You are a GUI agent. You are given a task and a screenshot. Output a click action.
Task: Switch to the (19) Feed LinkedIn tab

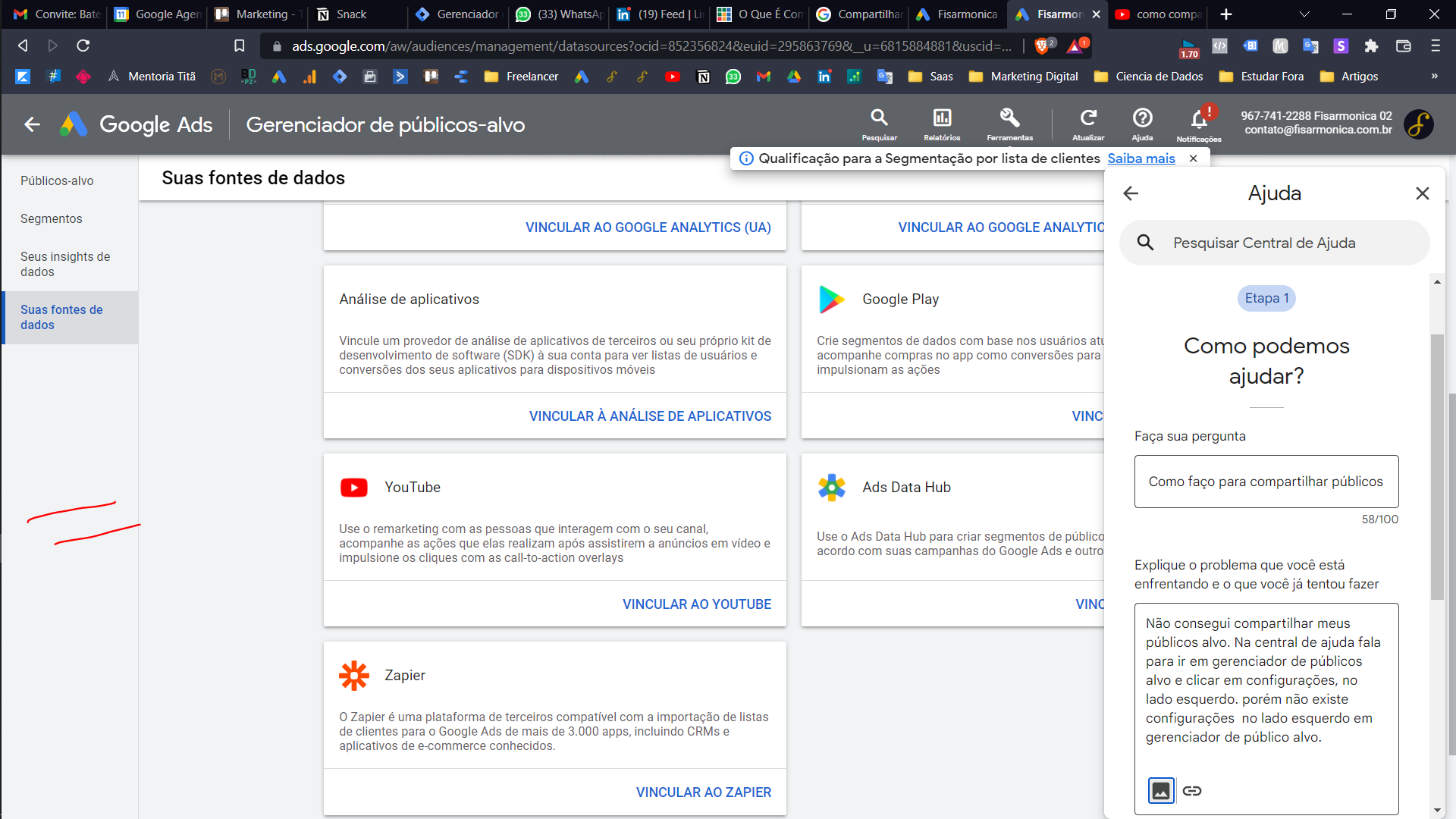tap(659, 14)
